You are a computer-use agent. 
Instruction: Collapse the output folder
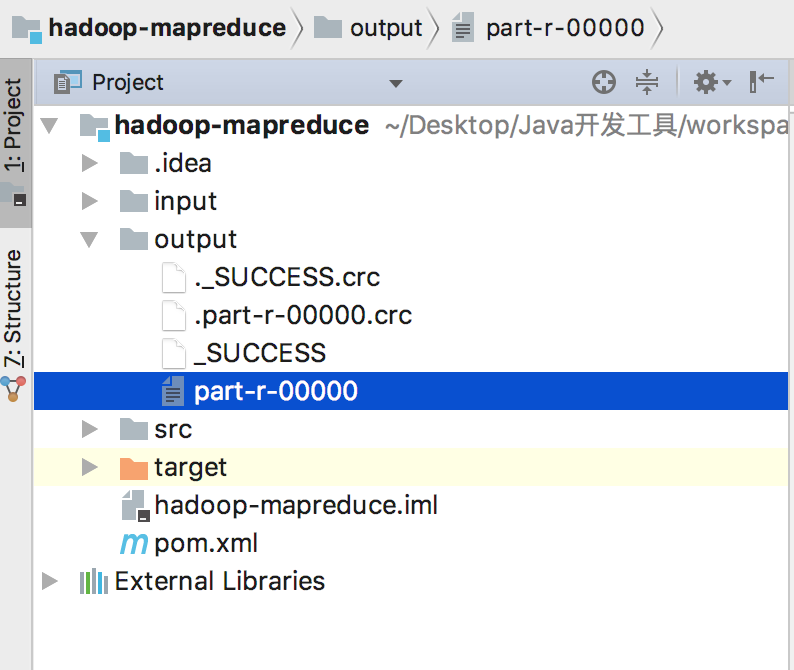tap(89, 240)
